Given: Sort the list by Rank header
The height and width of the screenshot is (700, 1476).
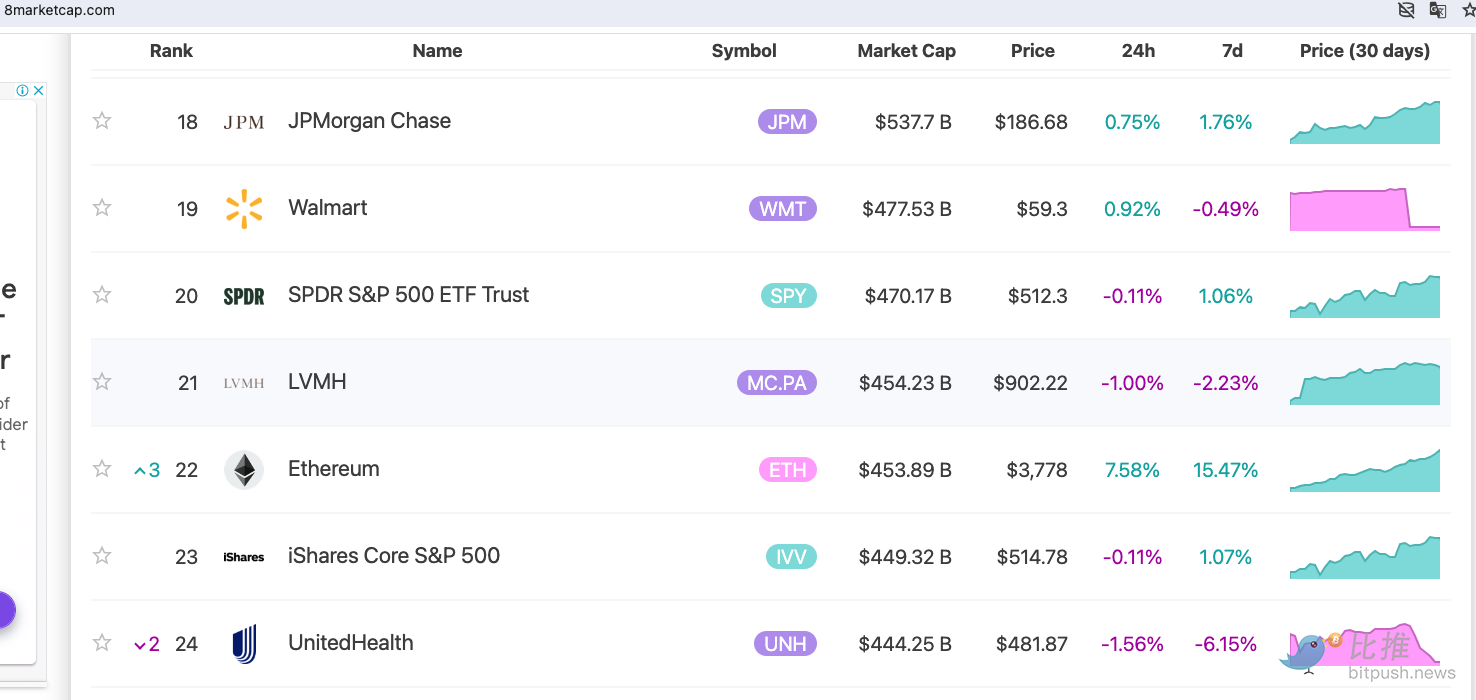Looking at the screenshot, I should pyautogui.click(x=171, y=51).
